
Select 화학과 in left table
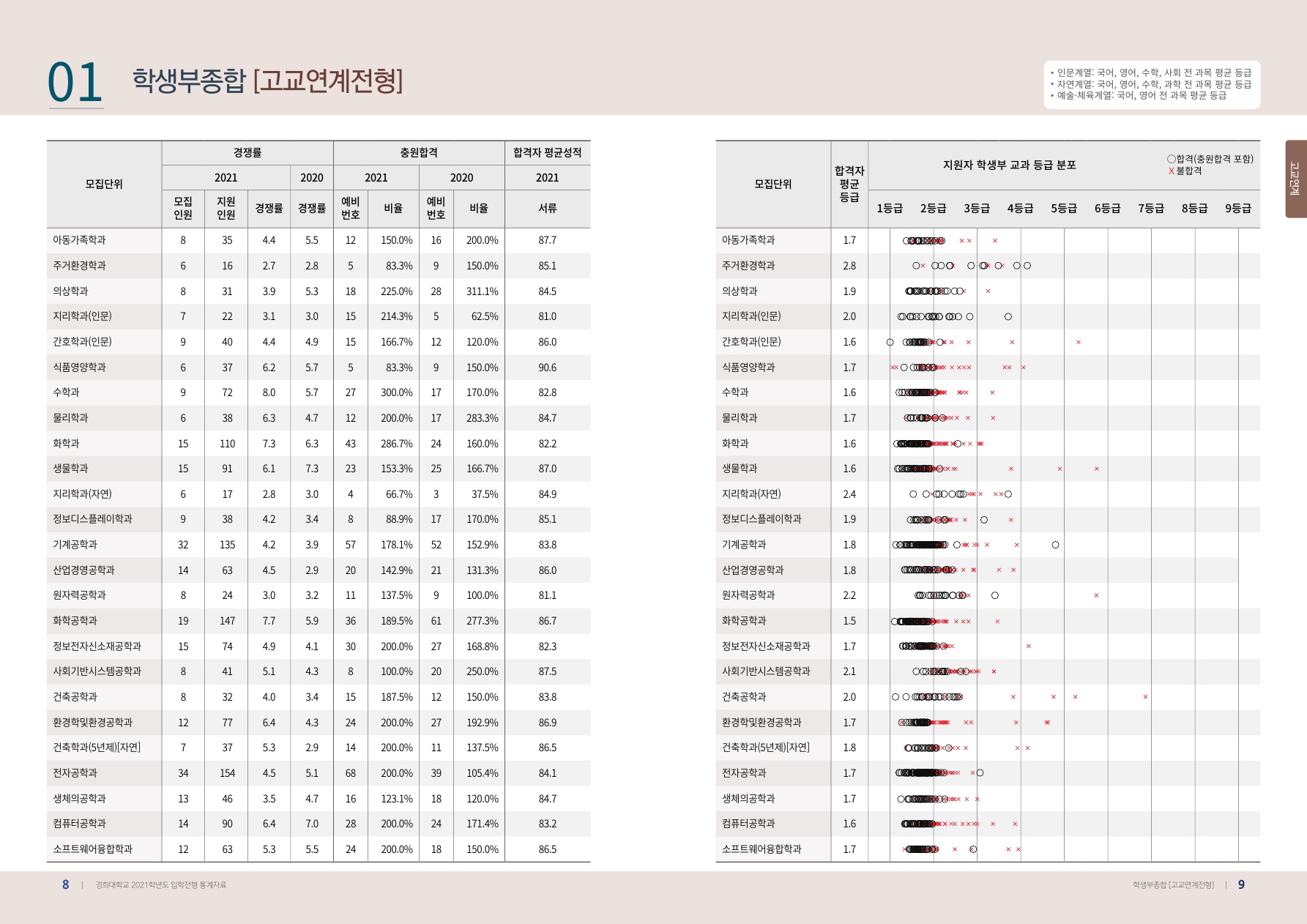[66, 444]
